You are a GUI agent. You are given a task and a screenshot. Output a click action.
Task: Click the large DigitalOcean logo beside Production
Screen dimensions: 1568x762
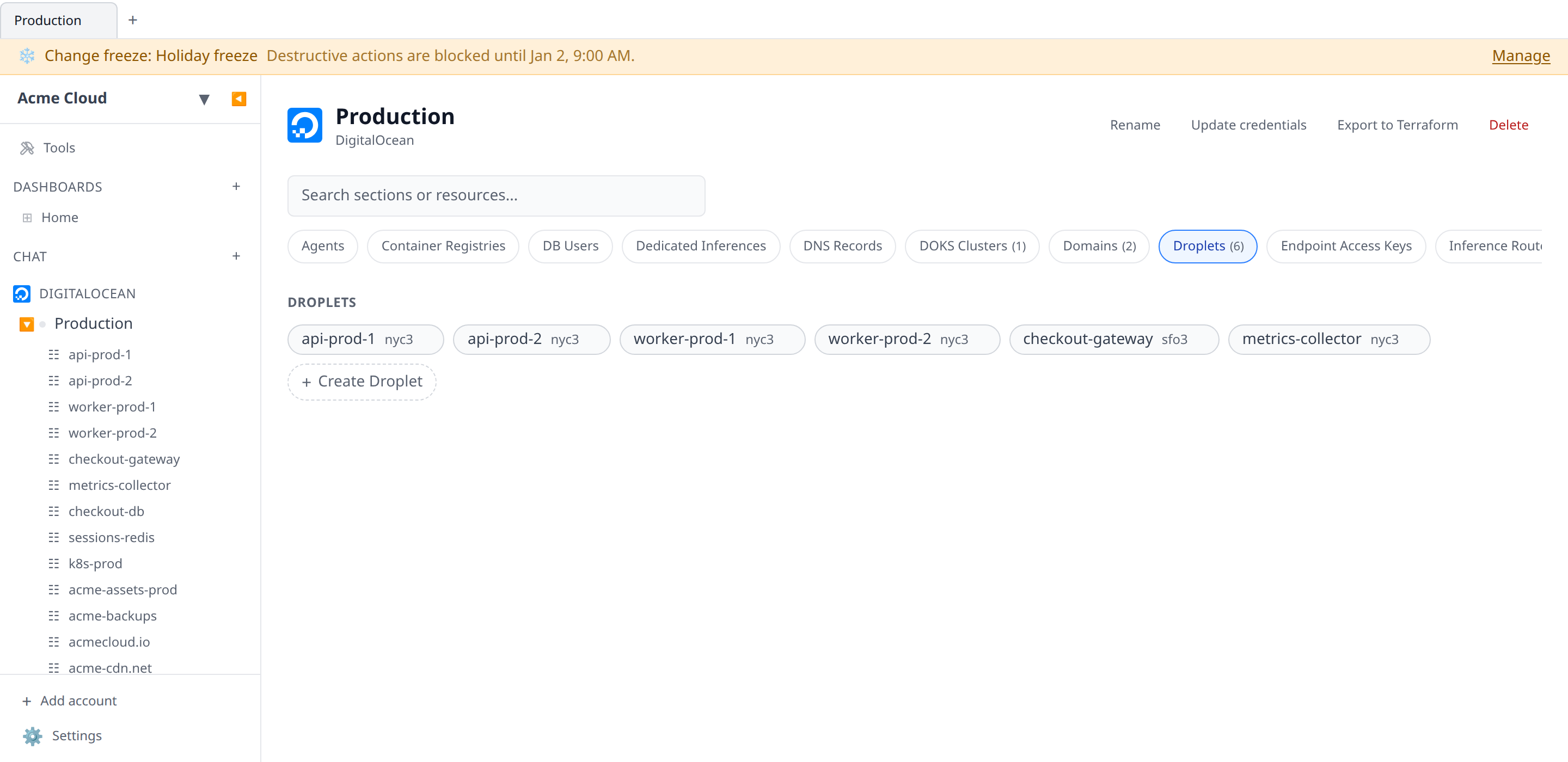(304, 125)
